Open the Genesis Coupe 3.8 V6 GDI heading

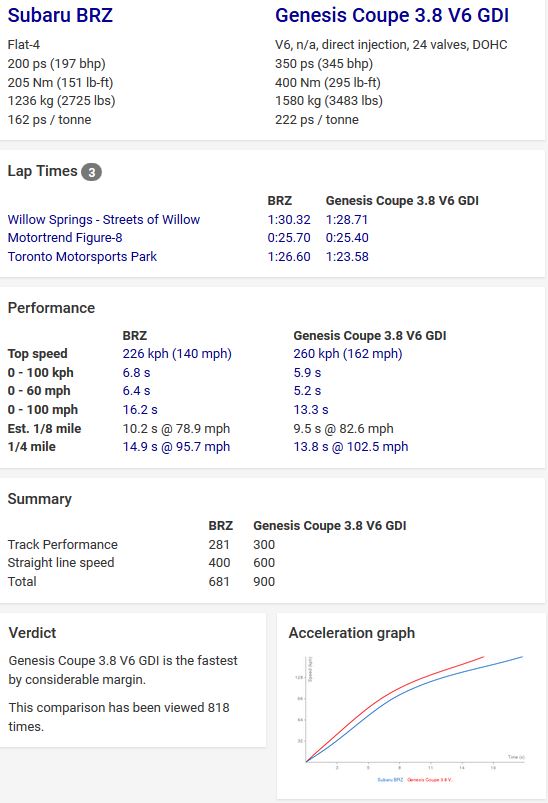392,15
